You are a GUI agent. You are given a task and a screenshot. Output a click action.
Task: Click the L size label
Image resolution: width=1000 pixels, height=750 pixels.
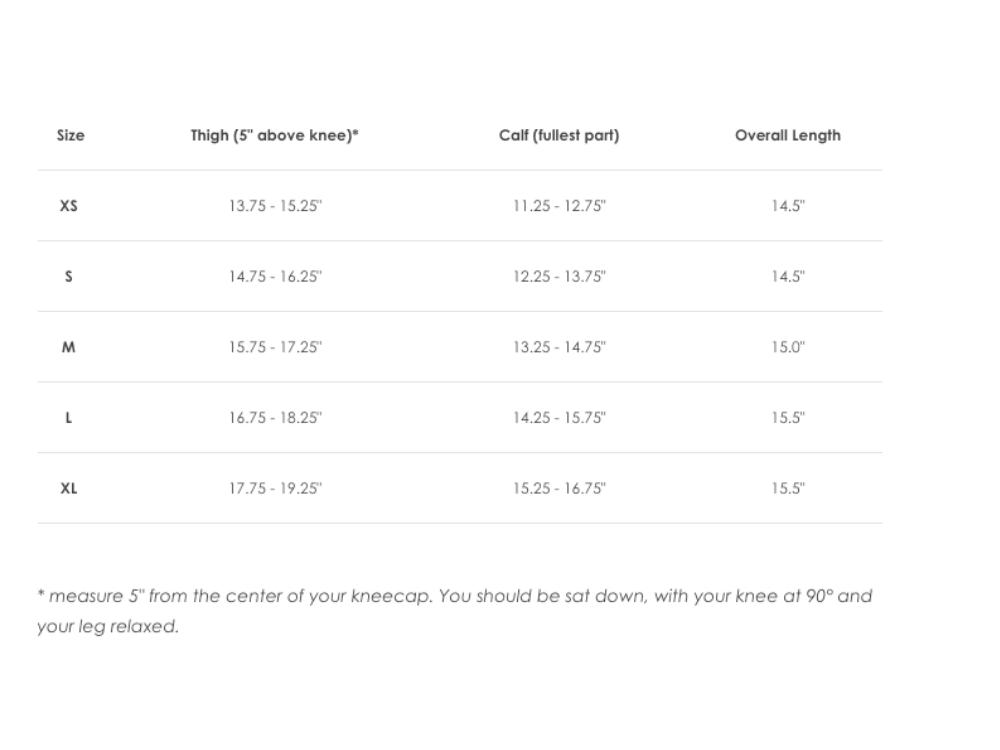click(x=68, y=418)
